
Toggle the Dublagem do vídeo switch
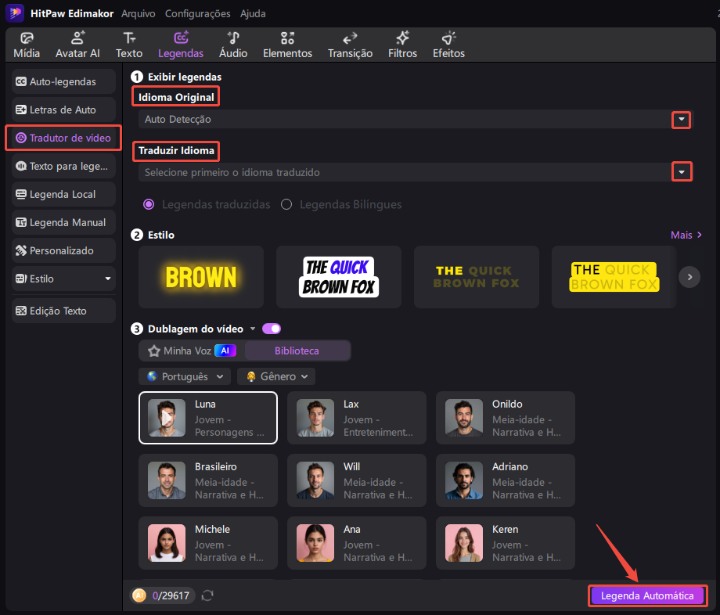click(271, 328)
